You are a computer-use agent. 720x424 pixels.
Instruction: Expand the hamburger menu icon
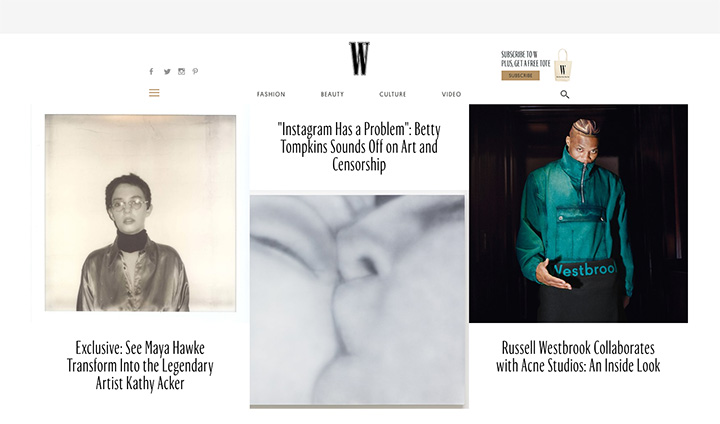[x=154, y=93]
